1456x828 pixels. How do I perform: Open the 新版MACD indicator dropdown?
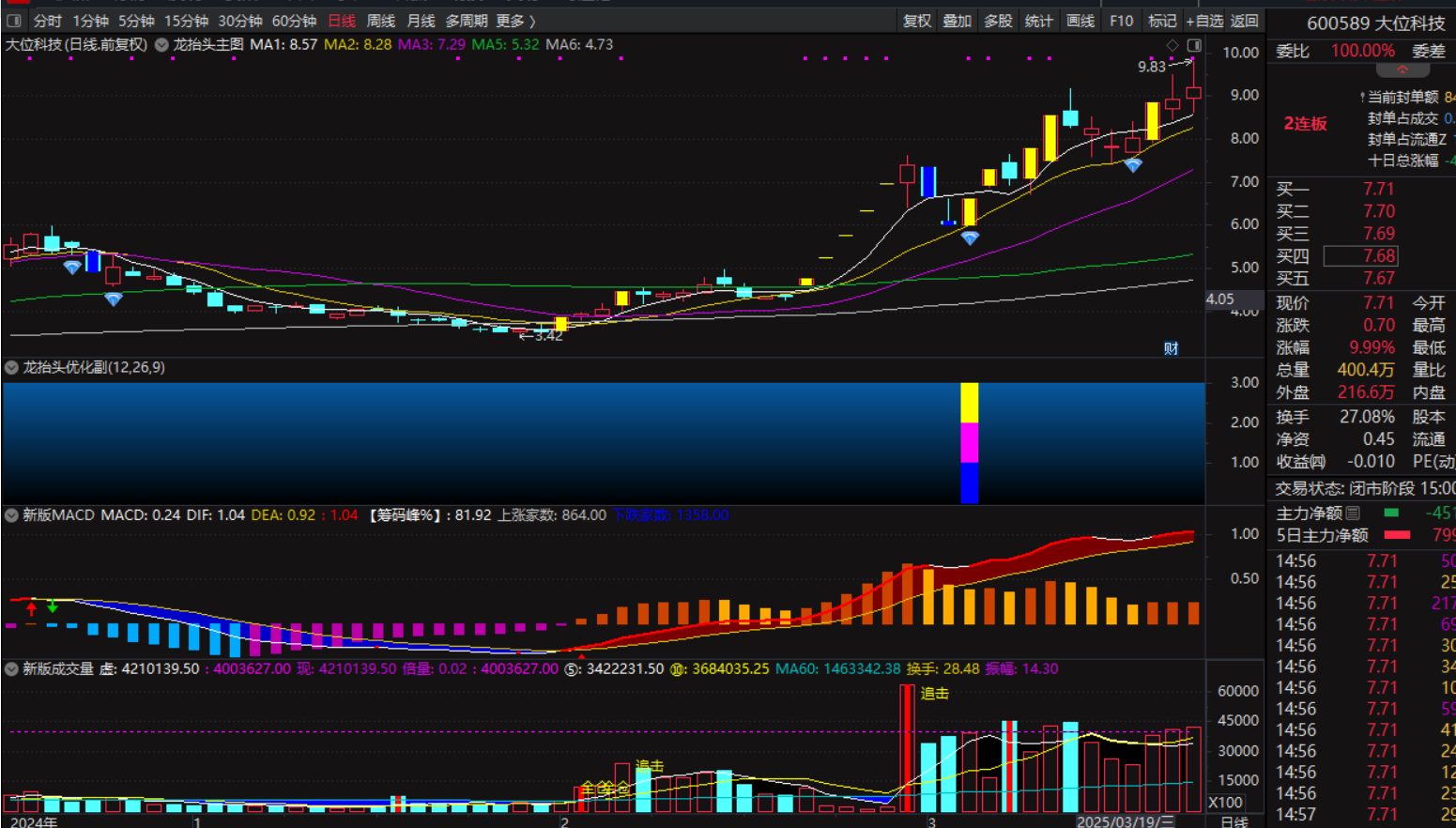pyautogui.click(x=12, y=514)
